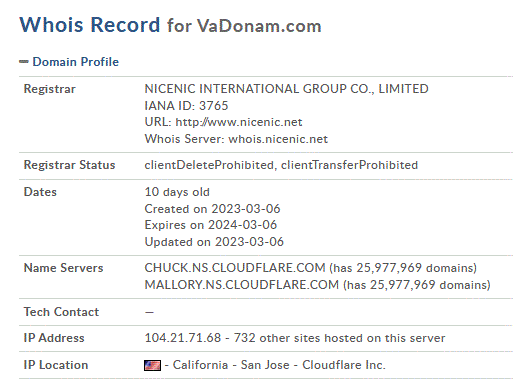
Task: Click the whois.nicenic.net server text
Action: point(278,139)
